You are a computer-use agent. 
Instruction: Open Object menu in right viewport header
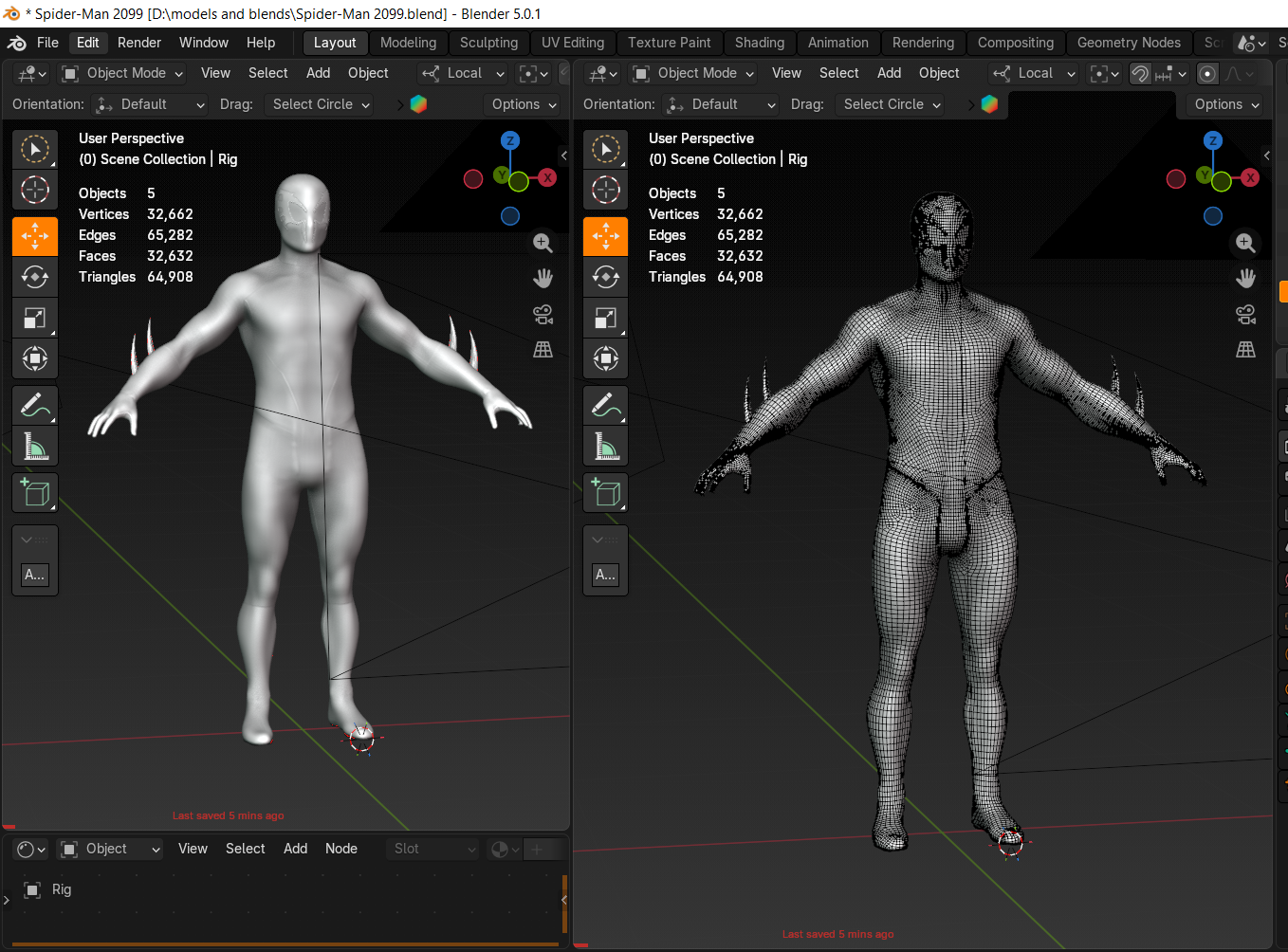(x=939, y=73)
